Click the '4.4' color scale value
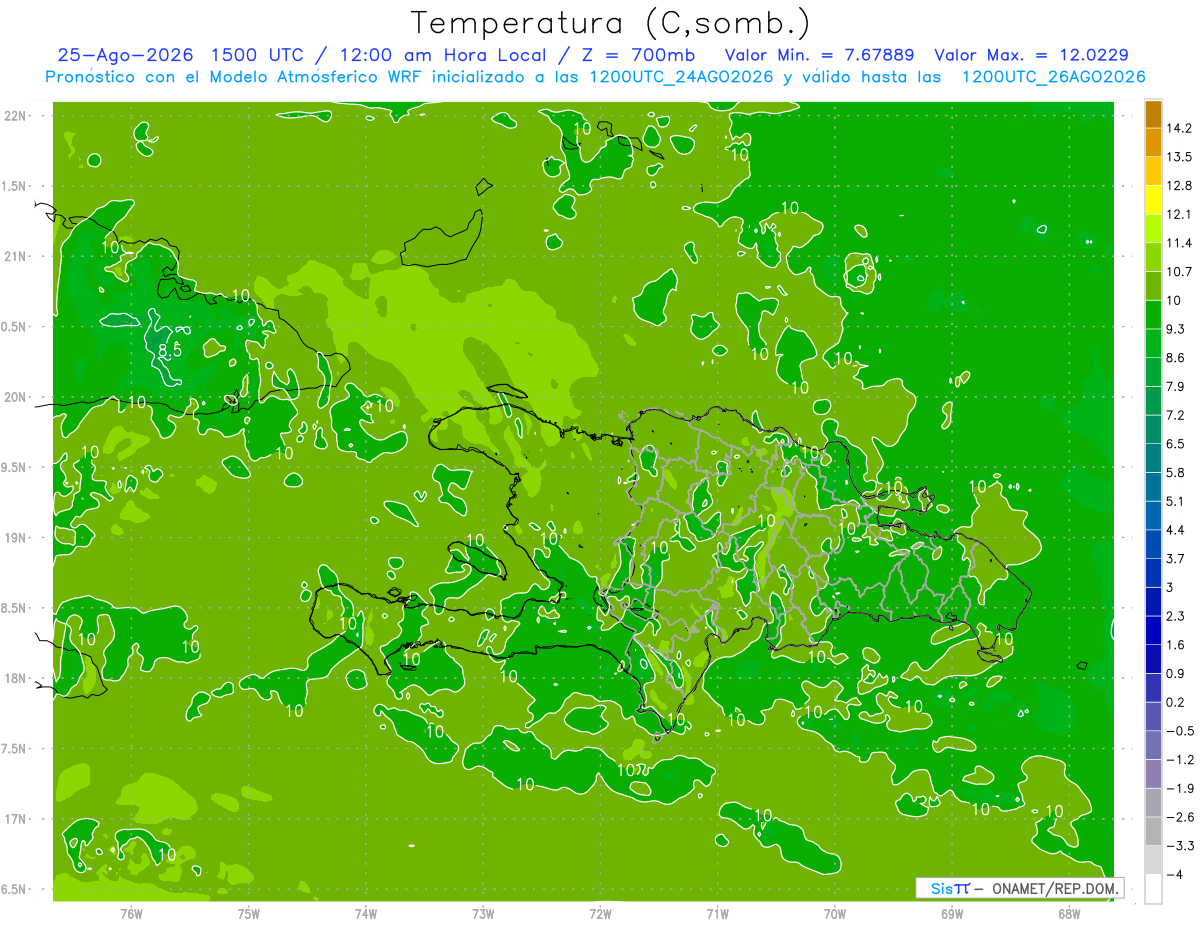 tap(1177, 530)
